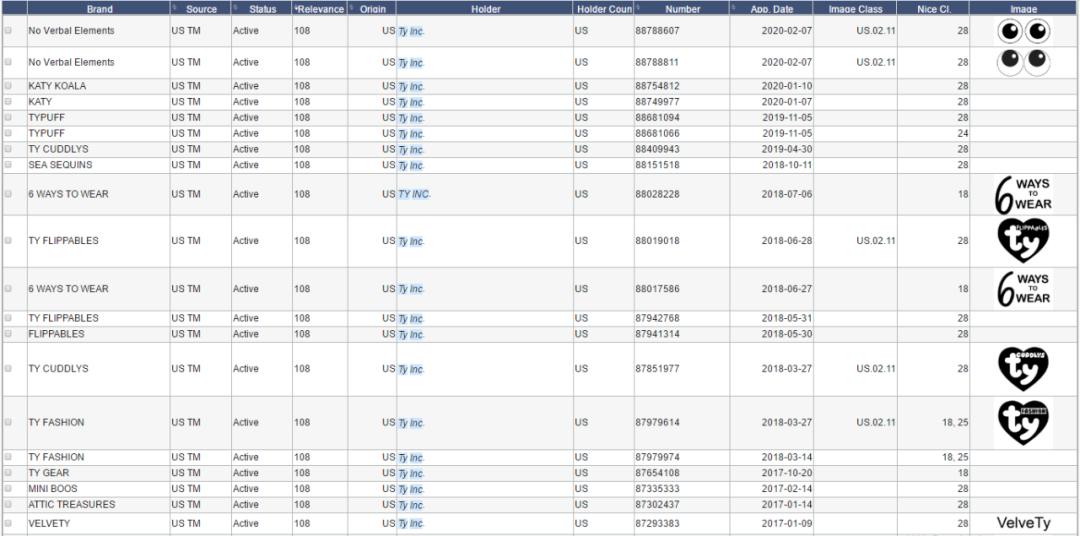Open Ty Inc. holder link in ATTIC TREASURES row
Screen dimensions: 1080x536
click(x=411, y=506)
